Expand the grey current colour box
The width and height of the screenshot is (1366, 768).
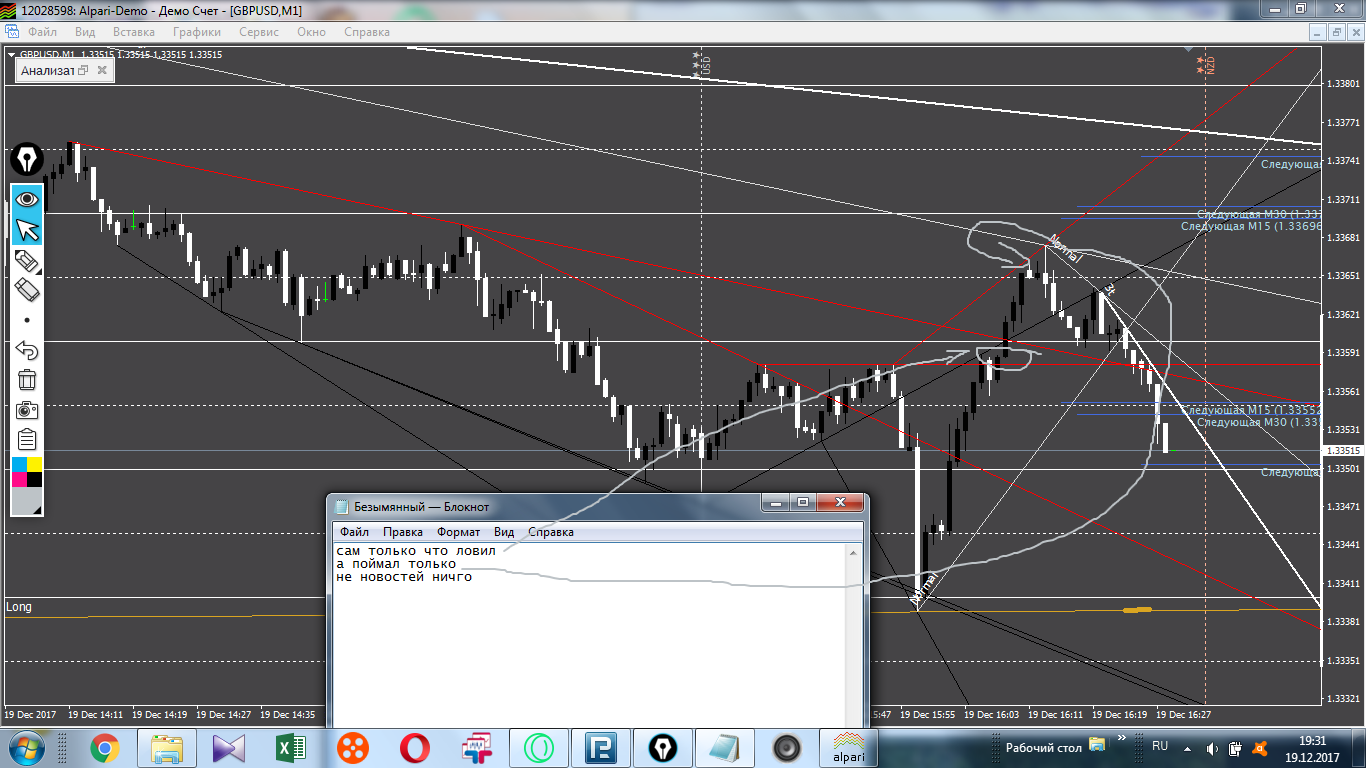(x=27, y=502)
